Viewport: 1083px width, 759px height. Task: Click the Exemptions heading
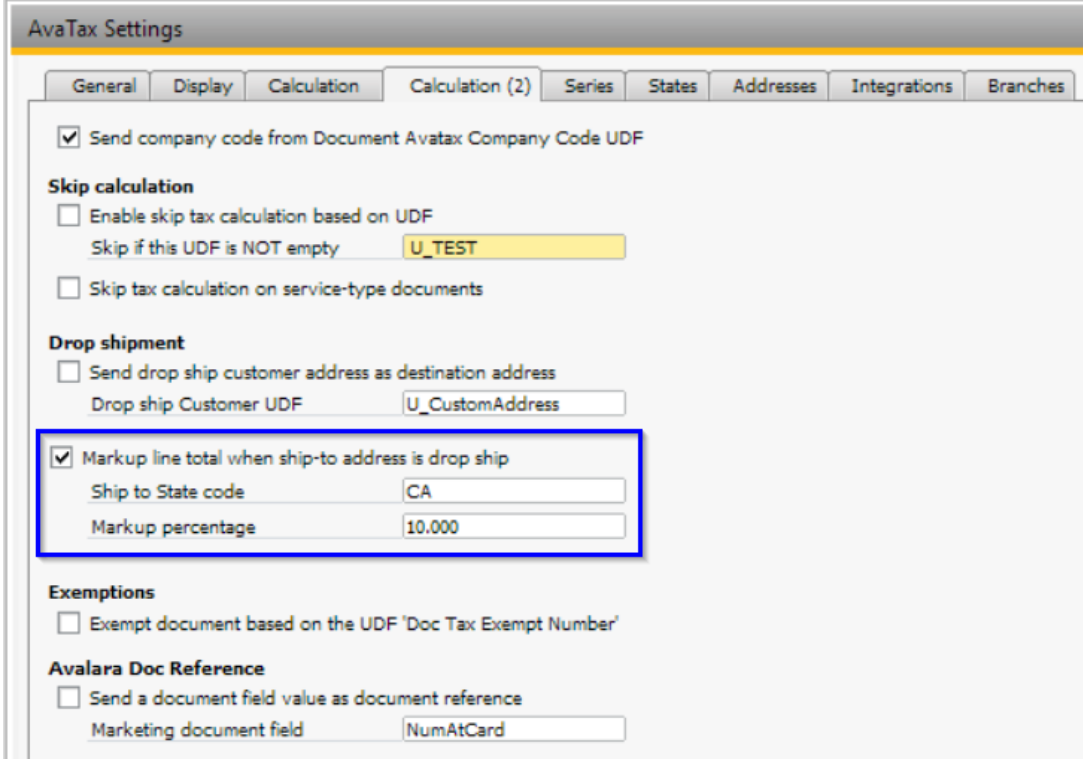point(102,593)
